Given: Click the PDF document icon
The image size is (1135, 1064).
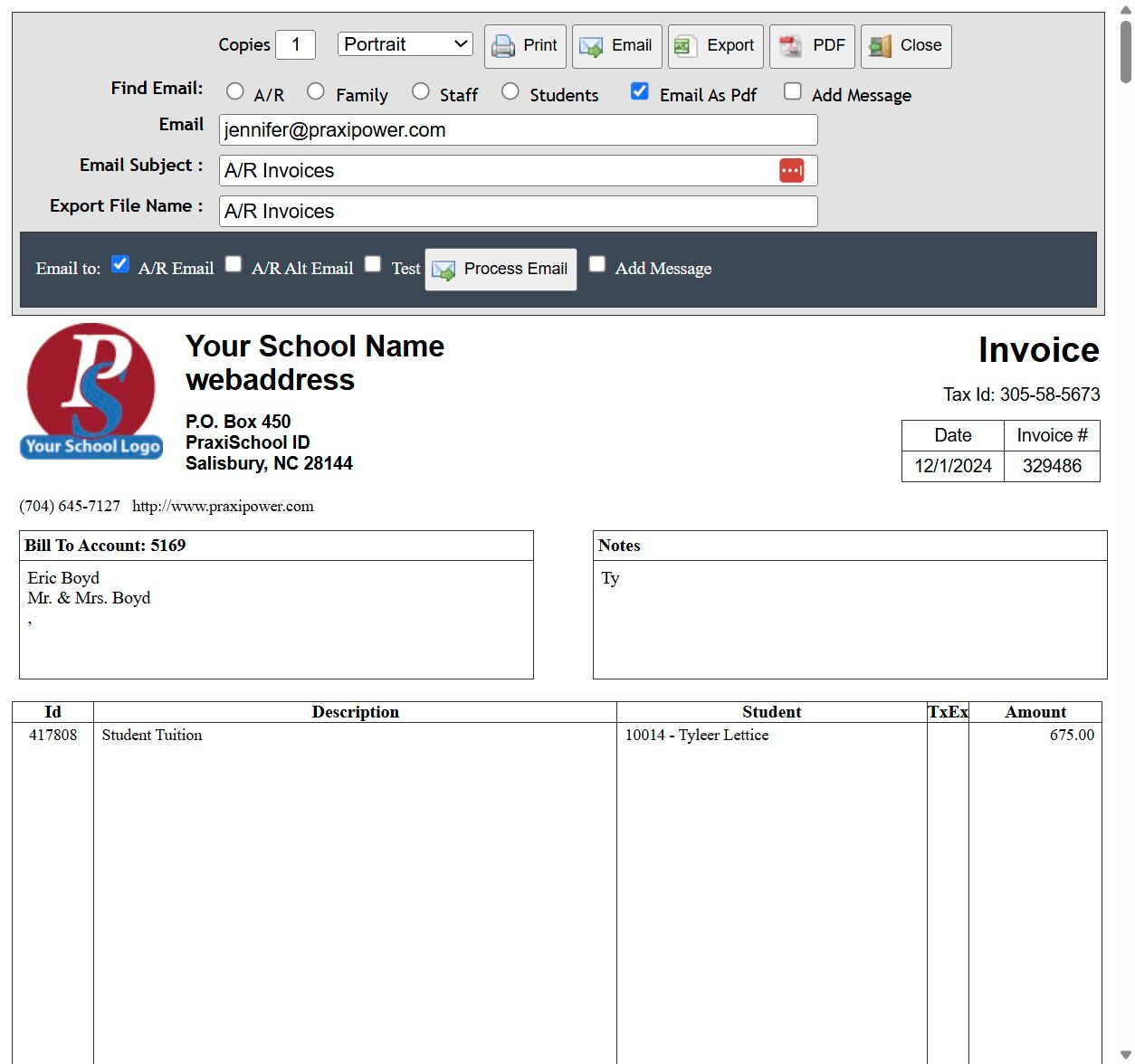Looking at the screenshot, I should [x=790, y=46].
